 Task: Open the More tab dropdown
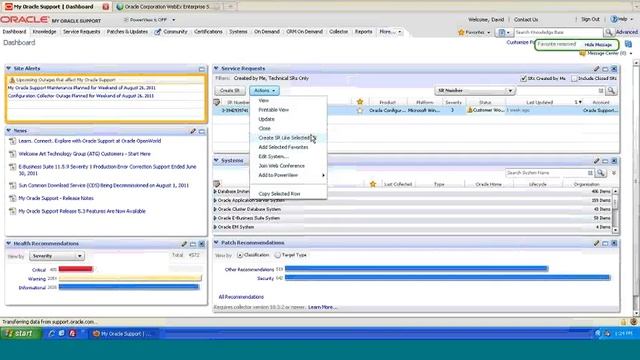click(x=391, y=31)
